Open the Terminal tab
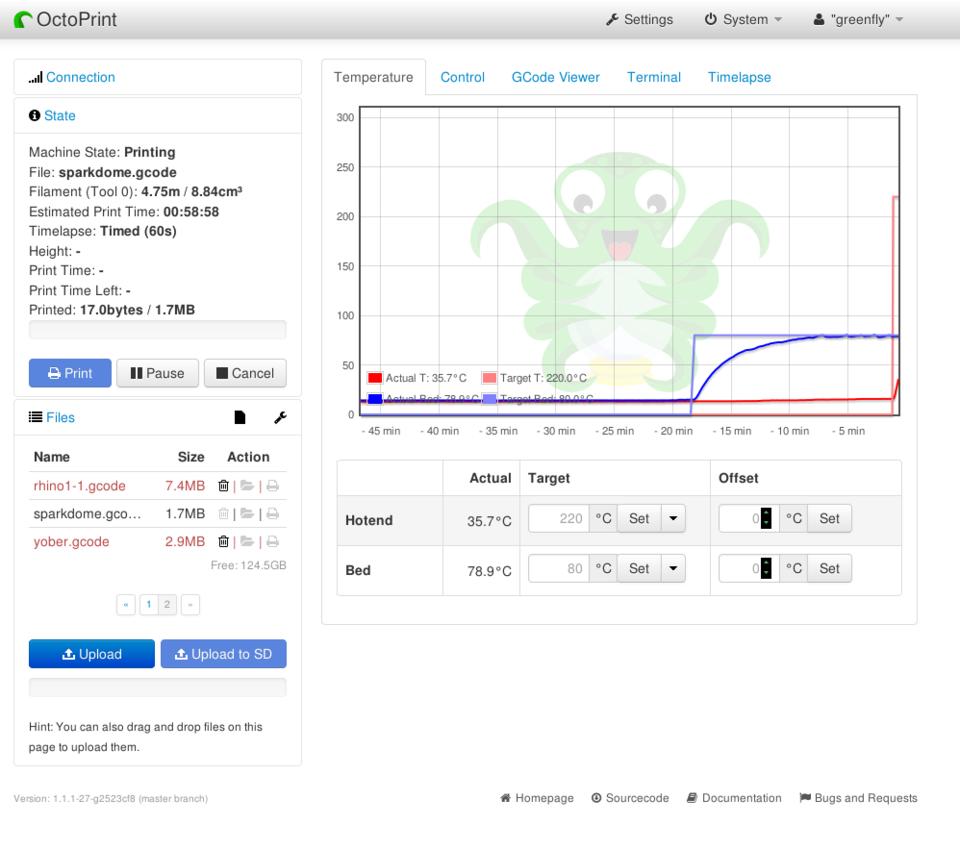 coord(653,77)
